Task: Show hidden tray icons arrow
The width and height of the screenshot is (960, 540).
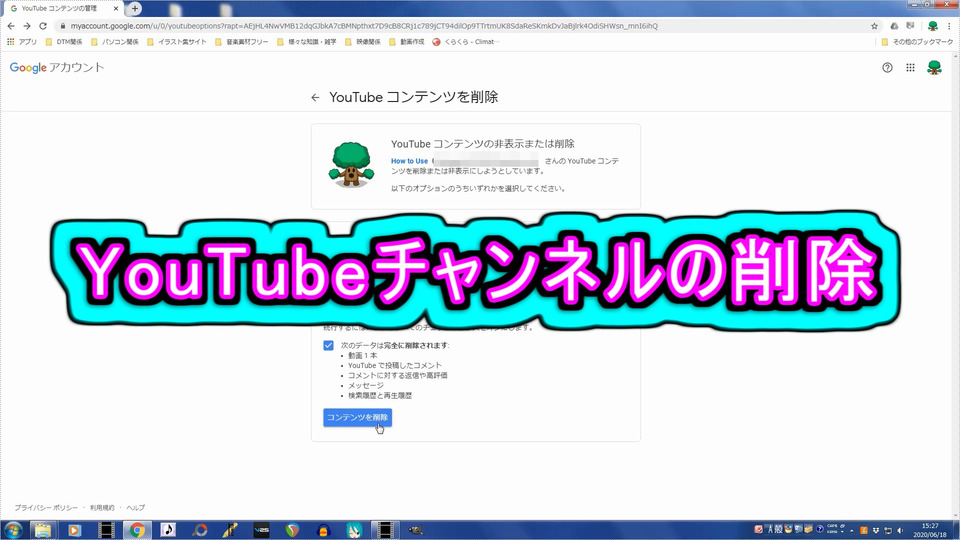Action: [852, 530]
